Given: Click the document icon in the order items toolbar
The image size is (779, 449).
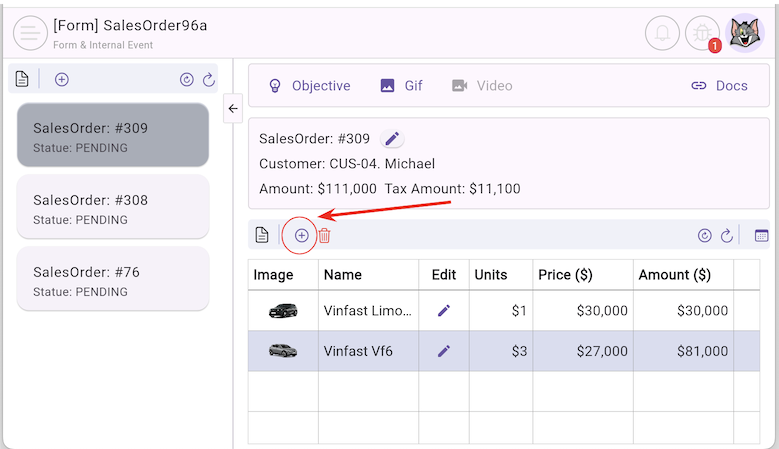Looking at the screenshot, I should pyautogui.click(x=262, y=236).
